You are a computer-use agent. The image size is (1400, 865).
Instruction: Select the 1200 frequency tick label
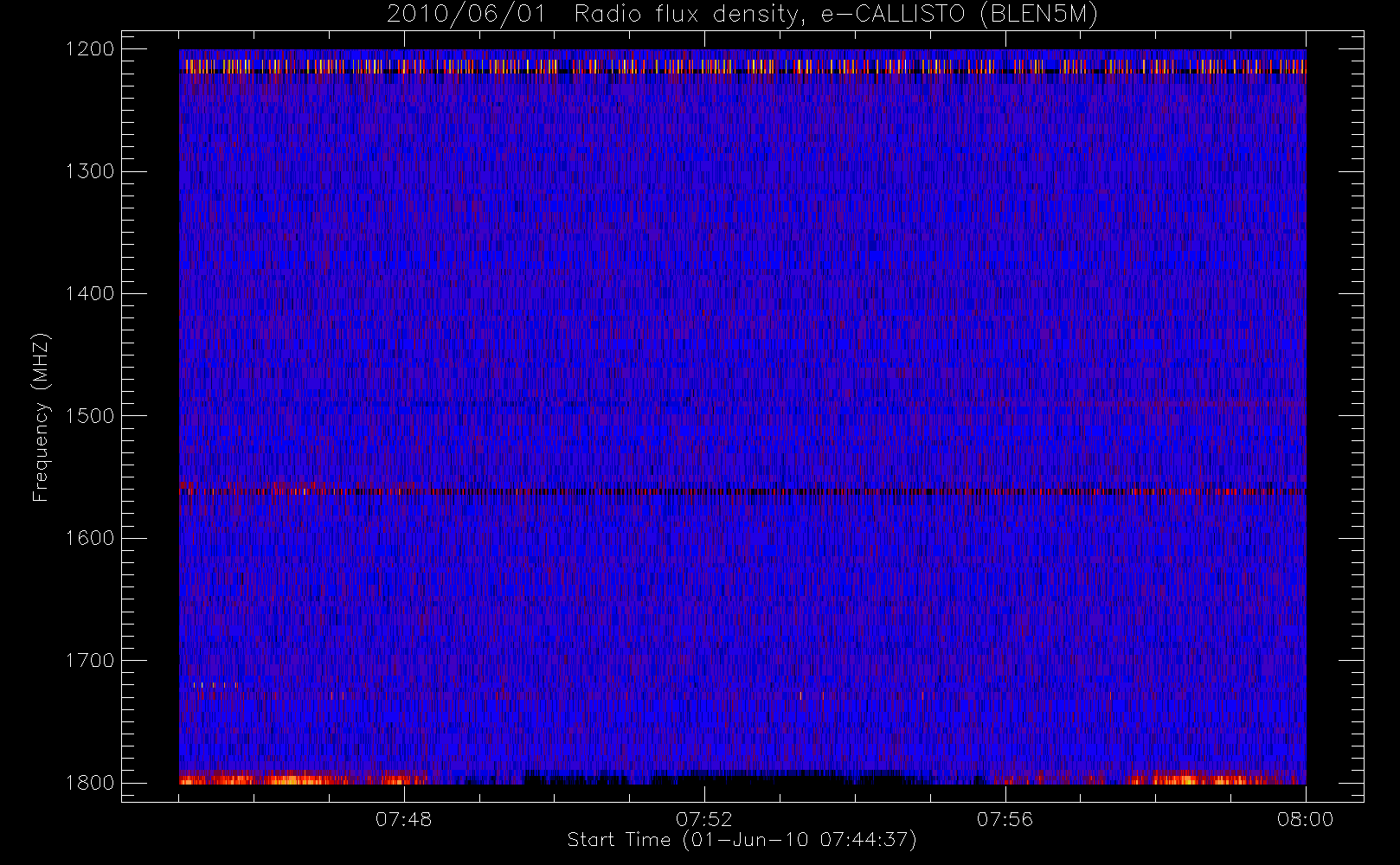click(90, 49)
